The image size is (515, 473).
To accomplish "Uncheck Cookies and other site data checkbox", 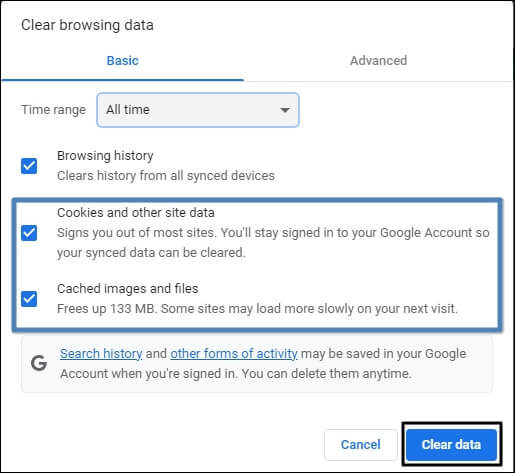I will click(29, 233).
